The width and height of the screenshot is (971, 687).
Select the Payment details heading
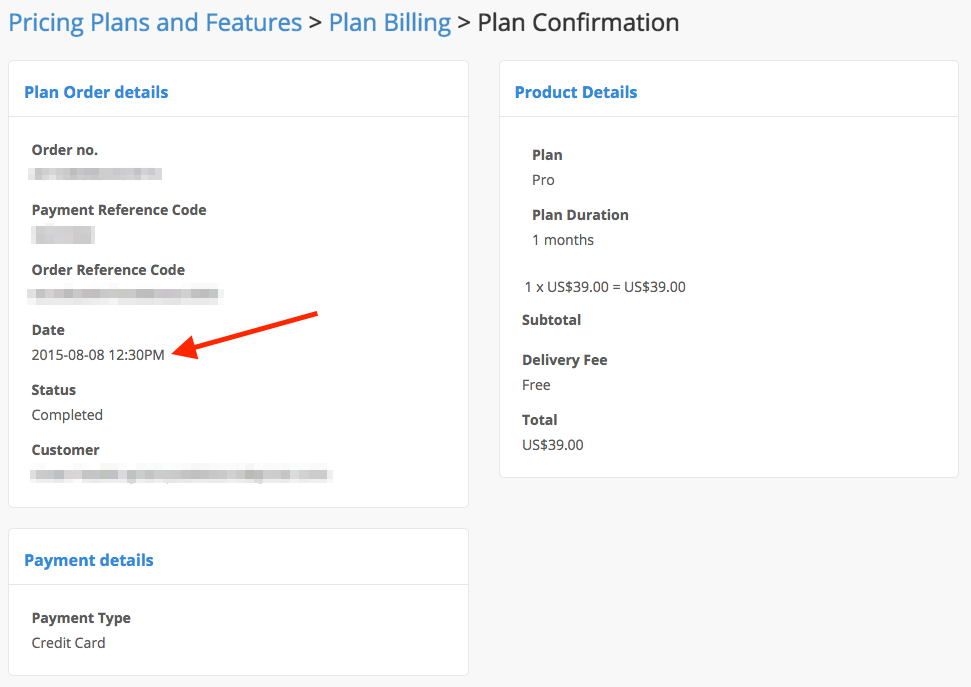(x=89, y=560)
